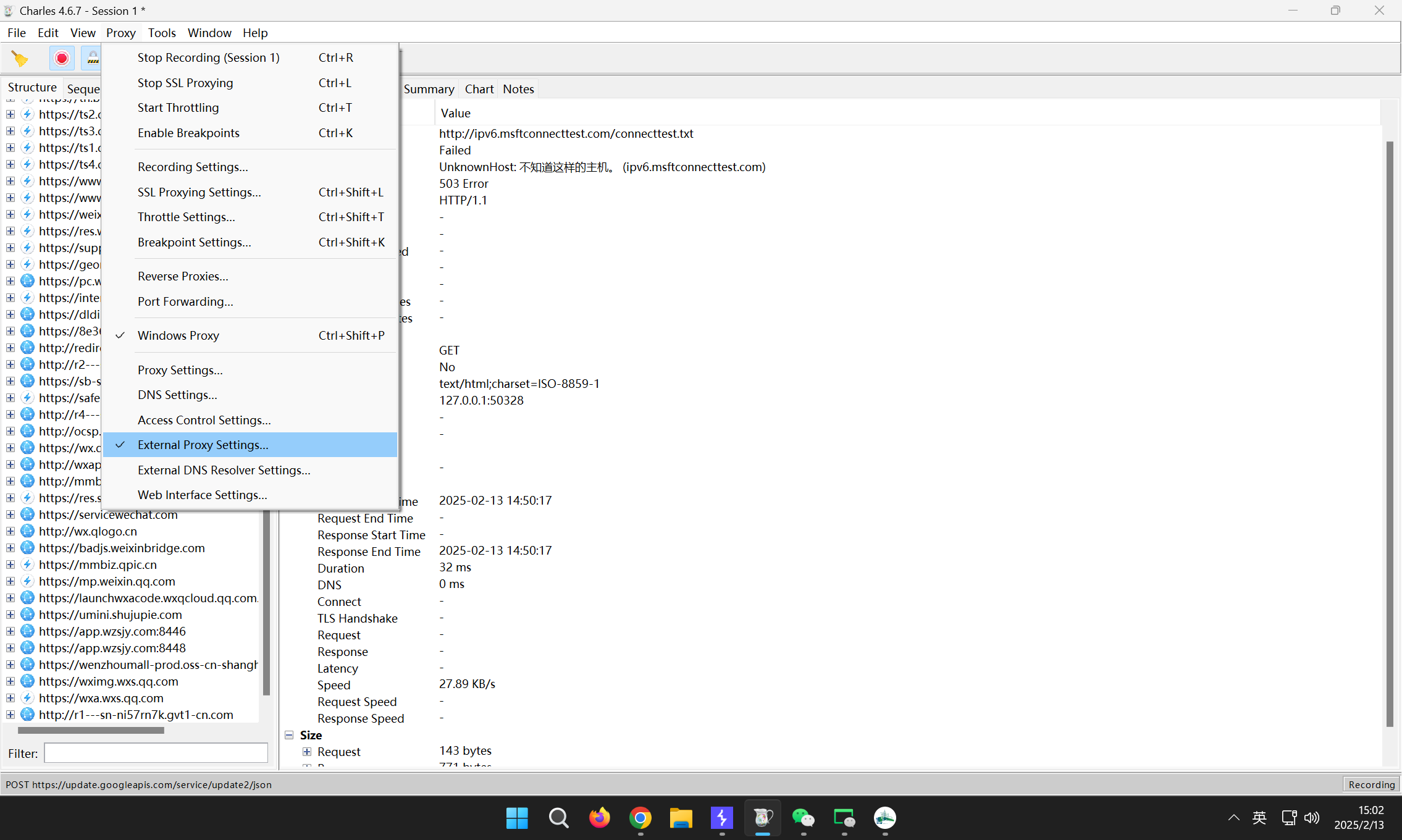Click the broom clear session icon
This screenshot has width=1402, height=840.
[20, 59]
